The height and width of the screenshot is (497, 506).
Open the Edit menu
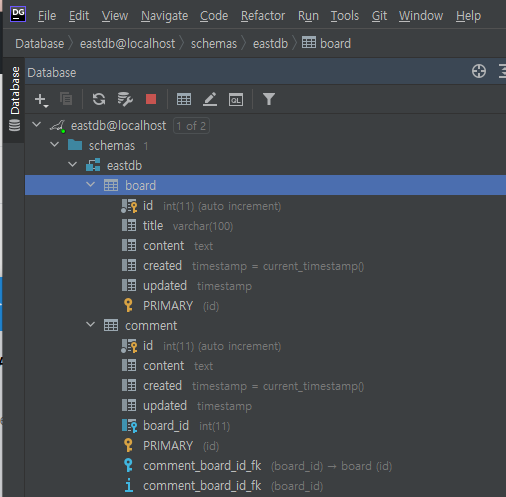pos(79,16)
